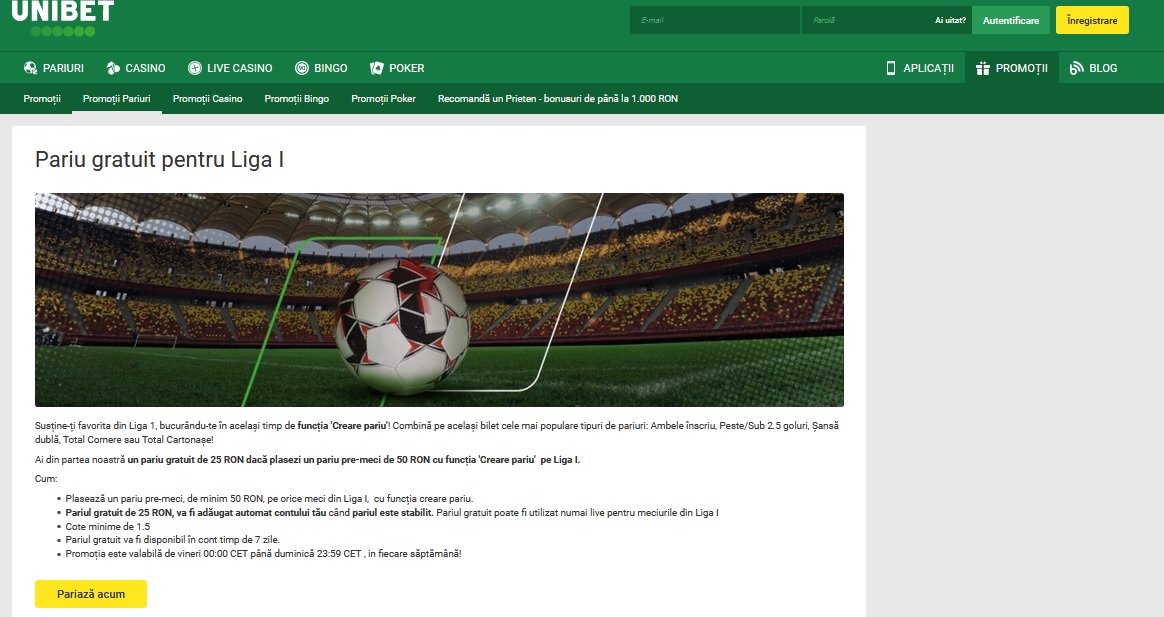Screen dimensions: 1164x617
Task: Focus the E-mail input field
Action: (715, 20)
